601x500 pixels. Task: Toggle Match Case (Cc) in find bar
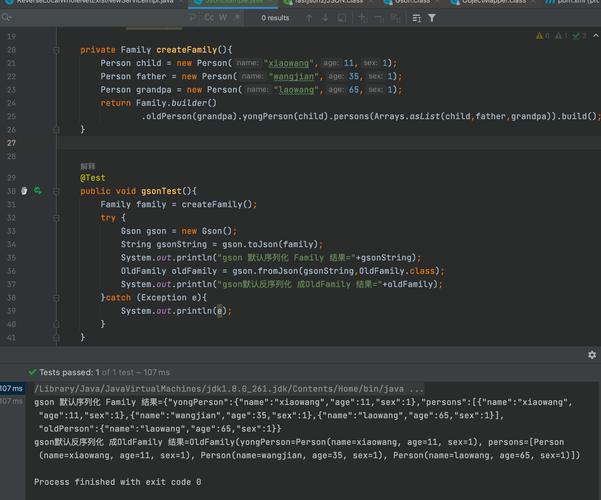click(209, 18)
